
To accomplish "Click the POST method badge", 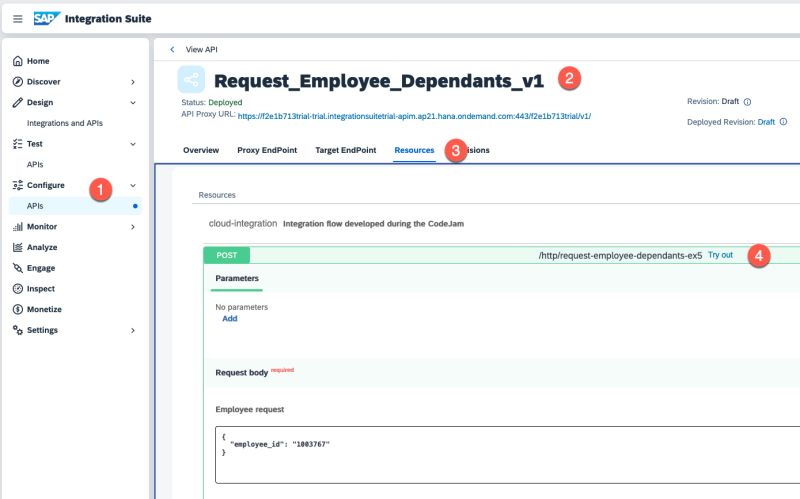I will (227, 255).
